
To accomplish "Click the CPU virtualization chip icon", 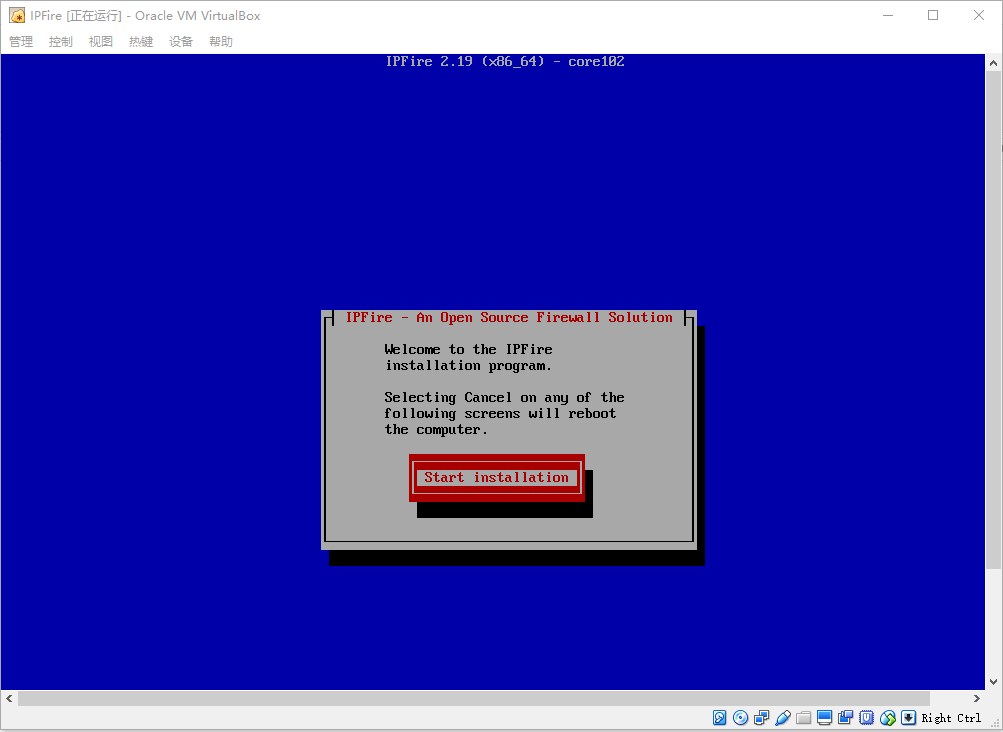I will pyautogui.click(x=867, y=717).
